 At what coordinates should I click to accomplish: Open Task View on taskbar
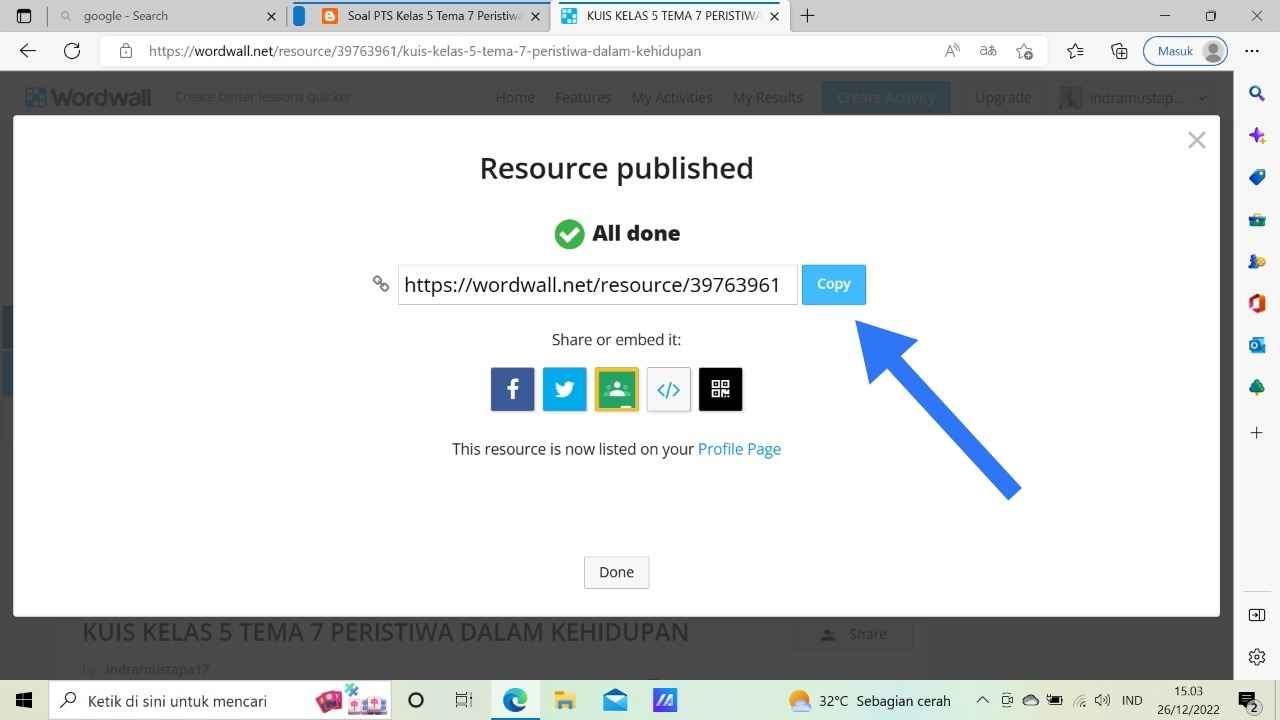click(464, 700)
